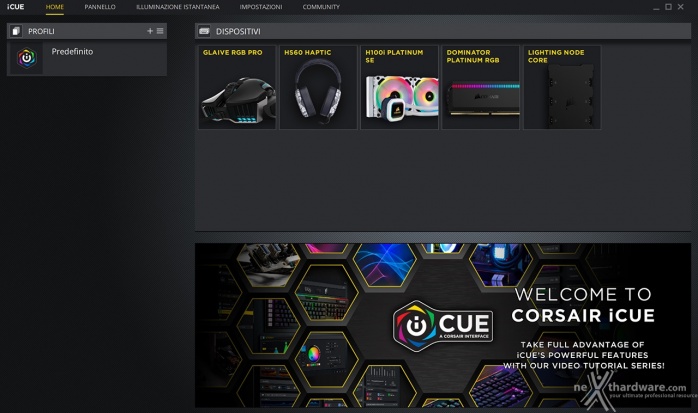Close the iCUE window

pos(681,7)
